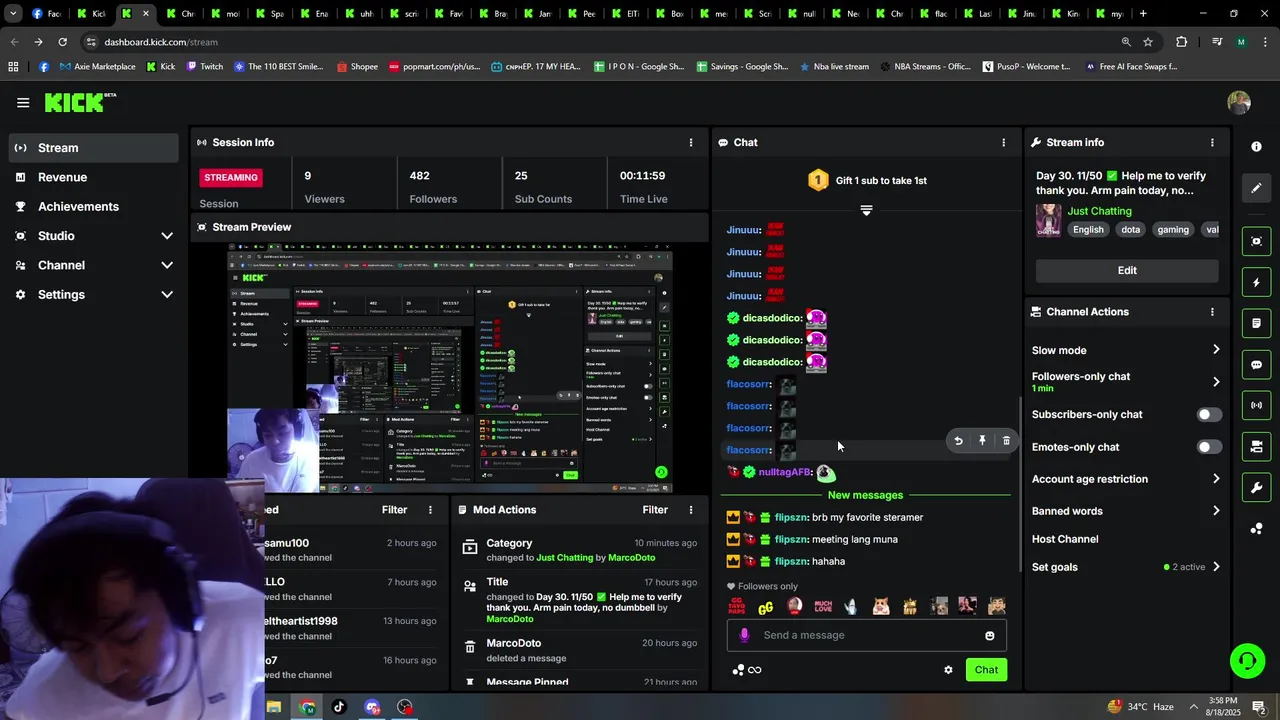Delete the hovered flacosorr chat message
This screenshot has width=1280, height=720.
[1006, 441]
